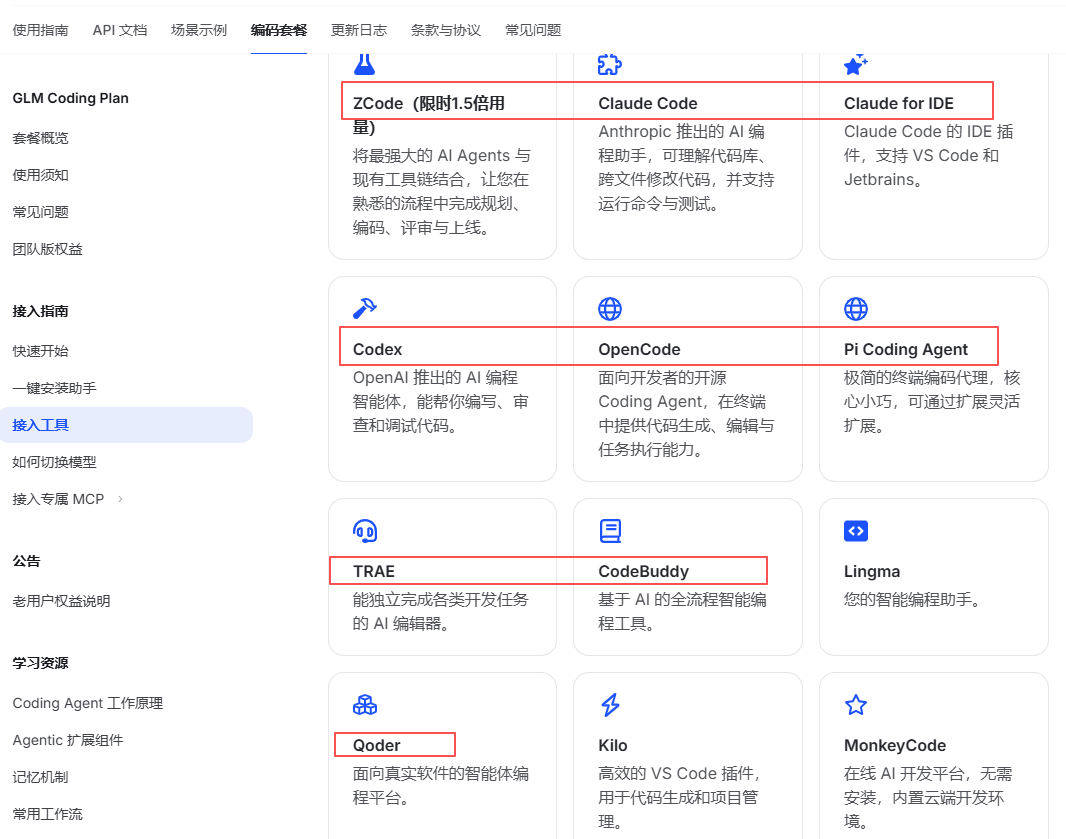
Task: Open Agentic 扩展组件 sidebar link
Action: pos(68,740)
